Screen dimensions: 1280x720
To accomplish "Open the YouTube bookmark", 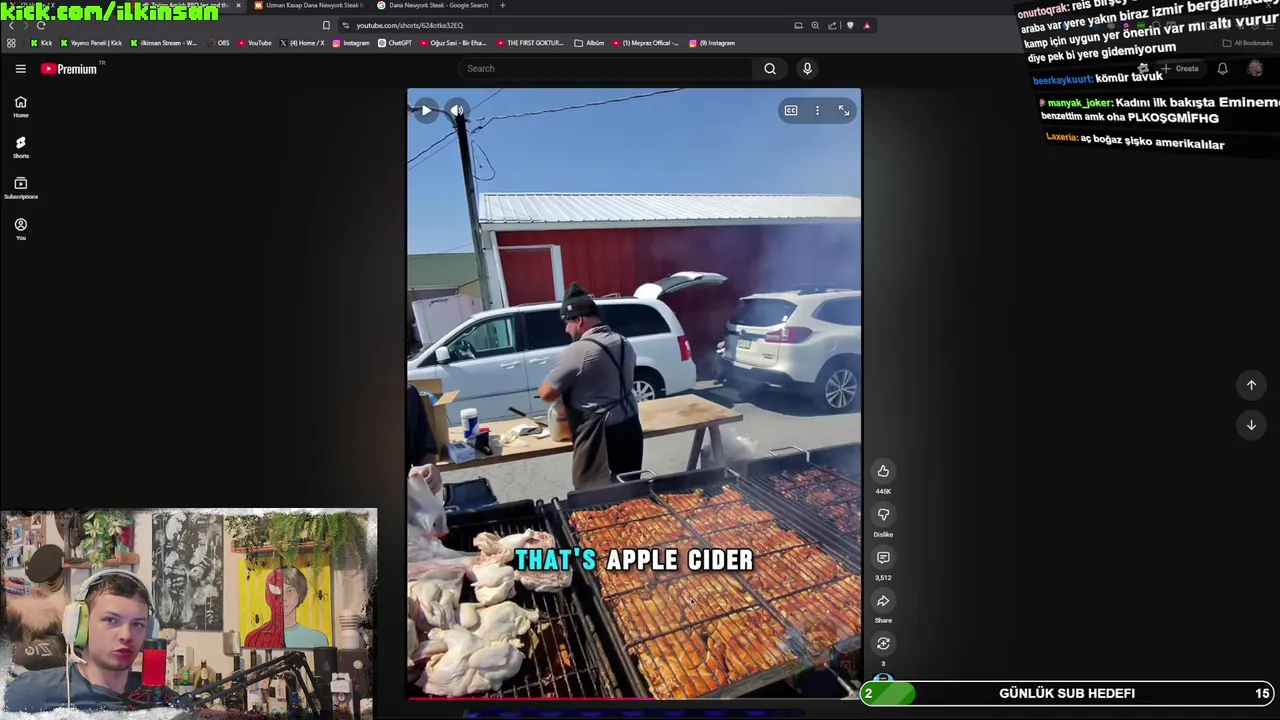I will [x=254, y=43].
